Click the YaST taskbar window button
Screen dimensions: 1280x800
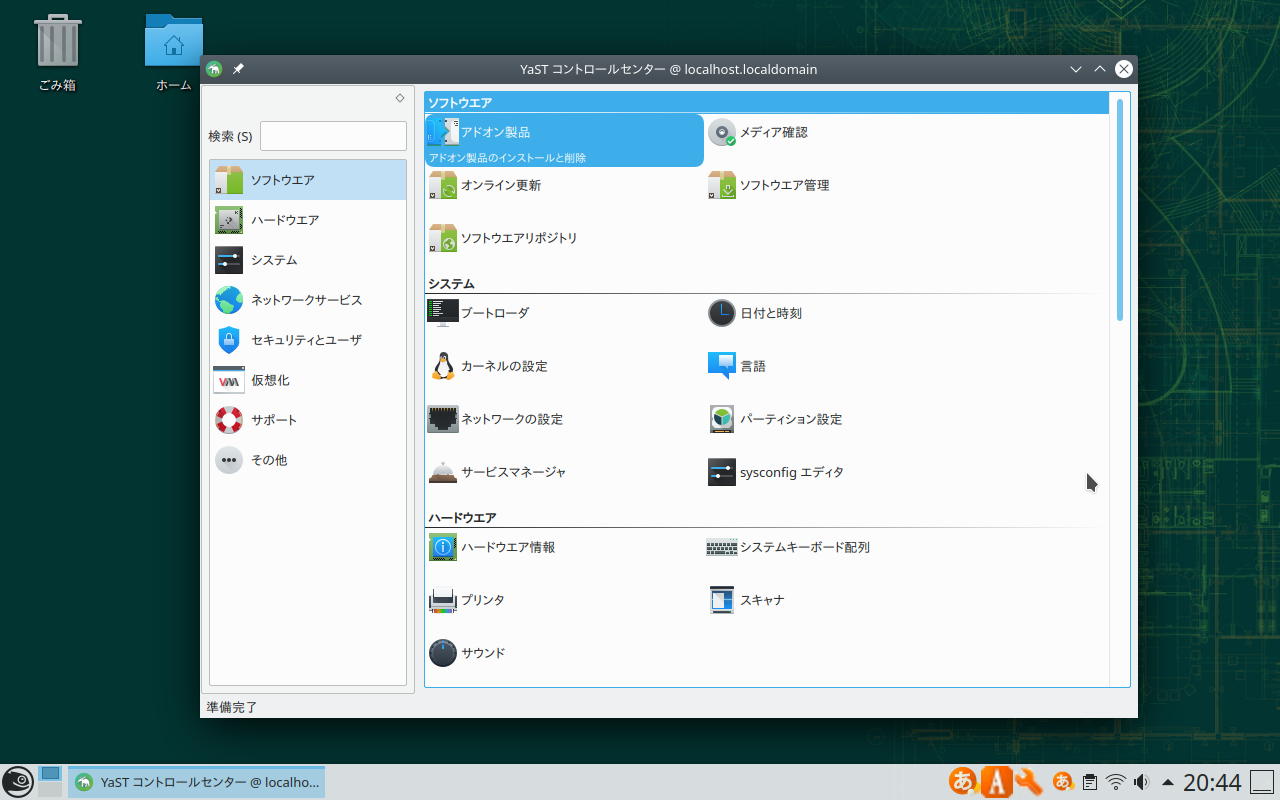[x=197, y=782]
